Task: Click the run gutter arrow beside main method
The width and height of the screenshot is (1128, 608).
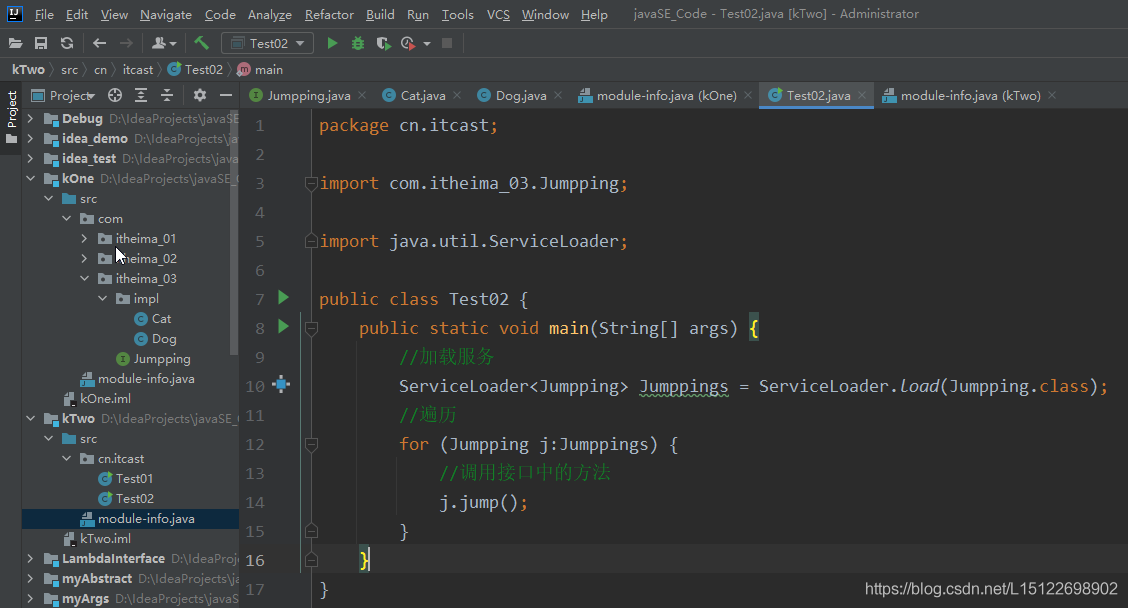Action: point(283,326)
